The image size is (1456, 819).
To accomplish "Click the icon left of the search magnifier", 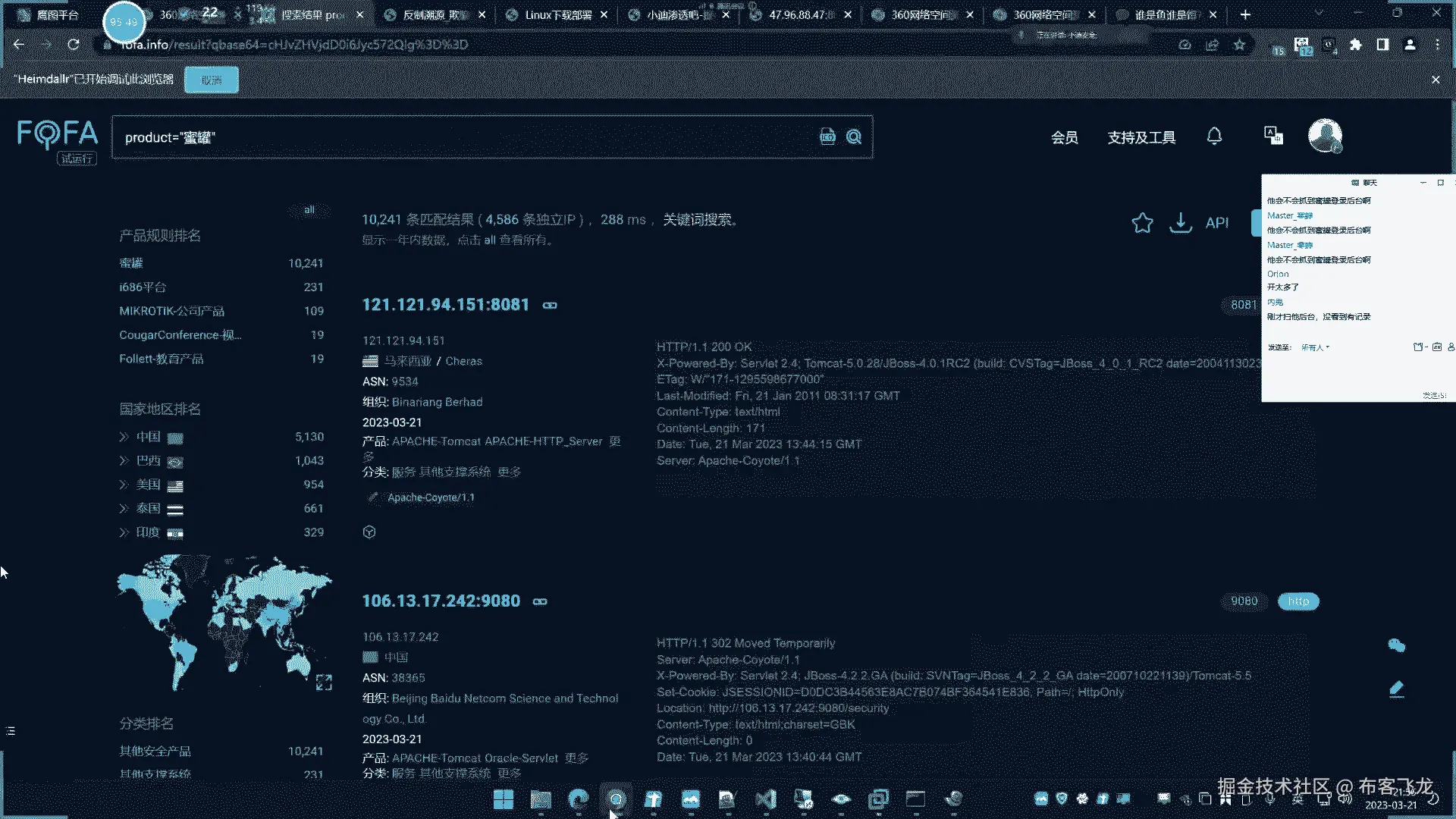I will click(x=827, y=137).
